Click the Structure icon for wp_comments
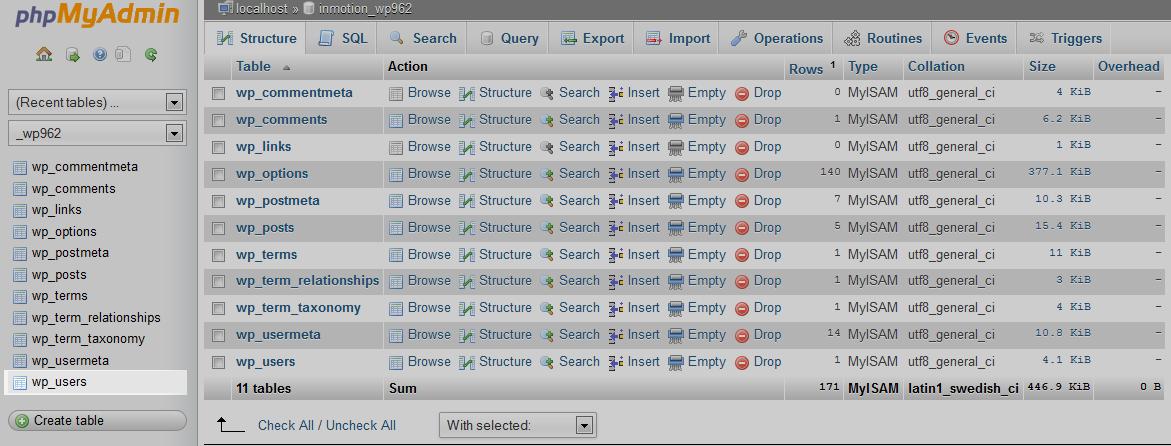This screenshot has height=446, width=1171. coord(467,120)
